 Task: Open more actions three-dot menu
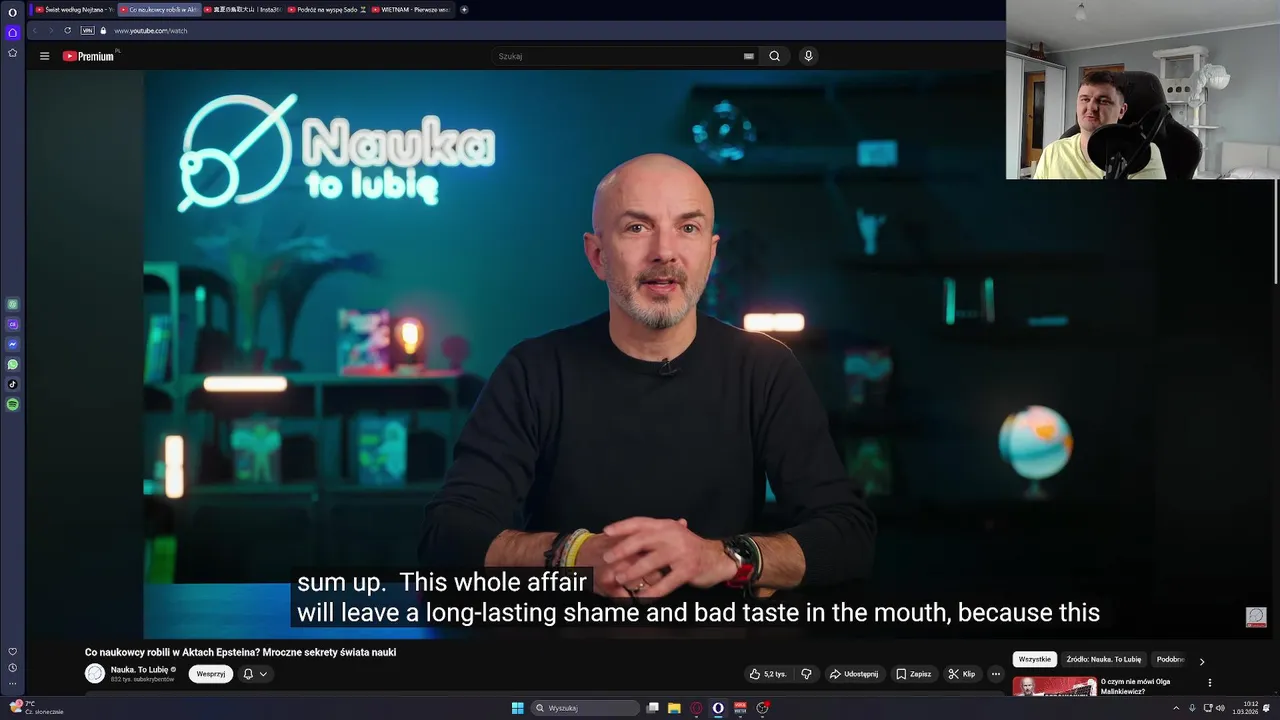(x=995, y=674)
